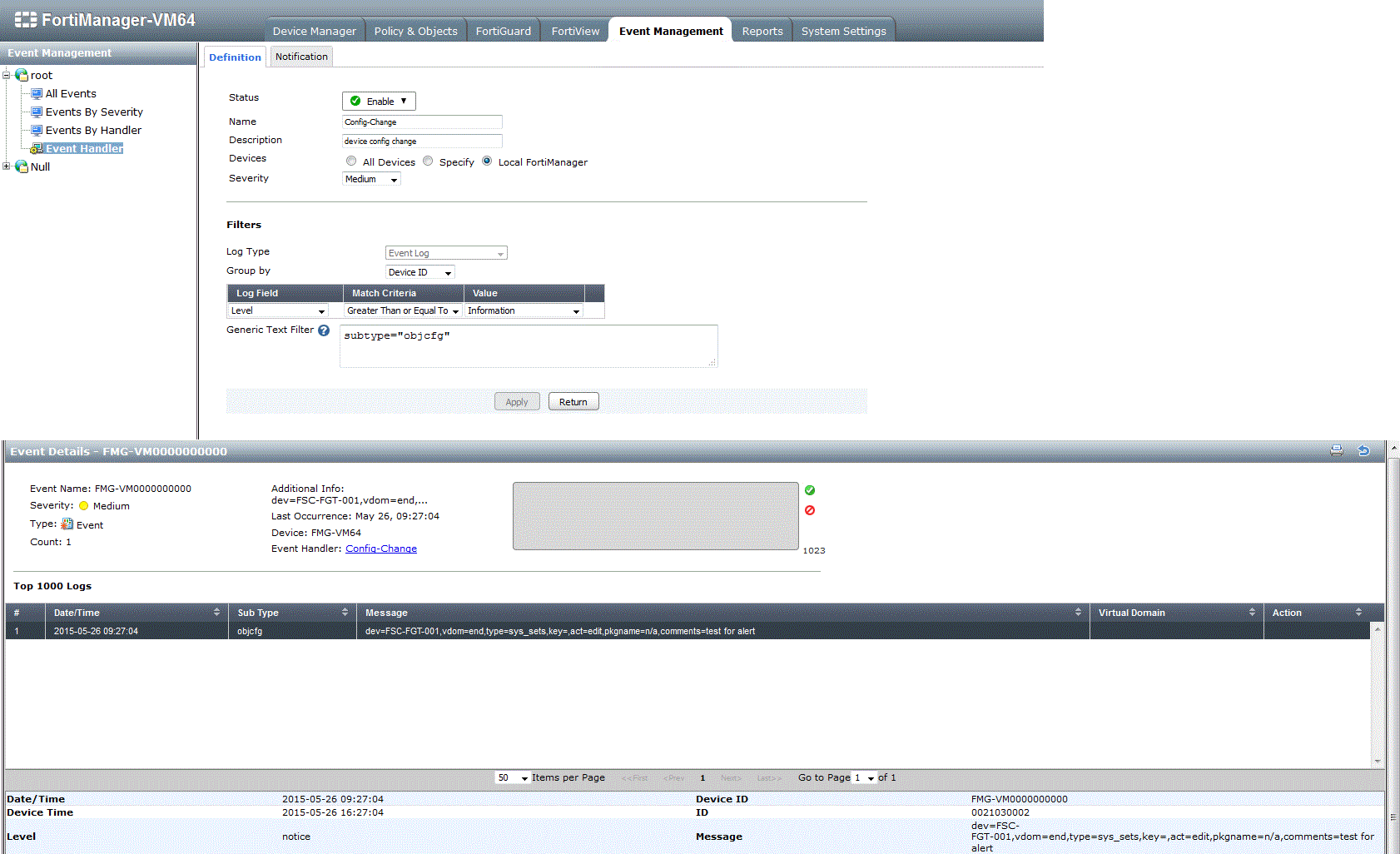Collapse the root tree node
Viewport: 1400px width, 854px height.
coord(7,75)
